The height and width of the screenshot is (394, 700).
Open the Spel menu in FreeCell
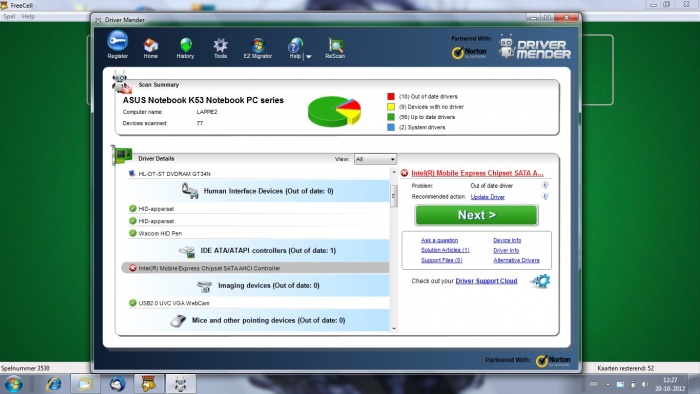[x=9, y=17]
